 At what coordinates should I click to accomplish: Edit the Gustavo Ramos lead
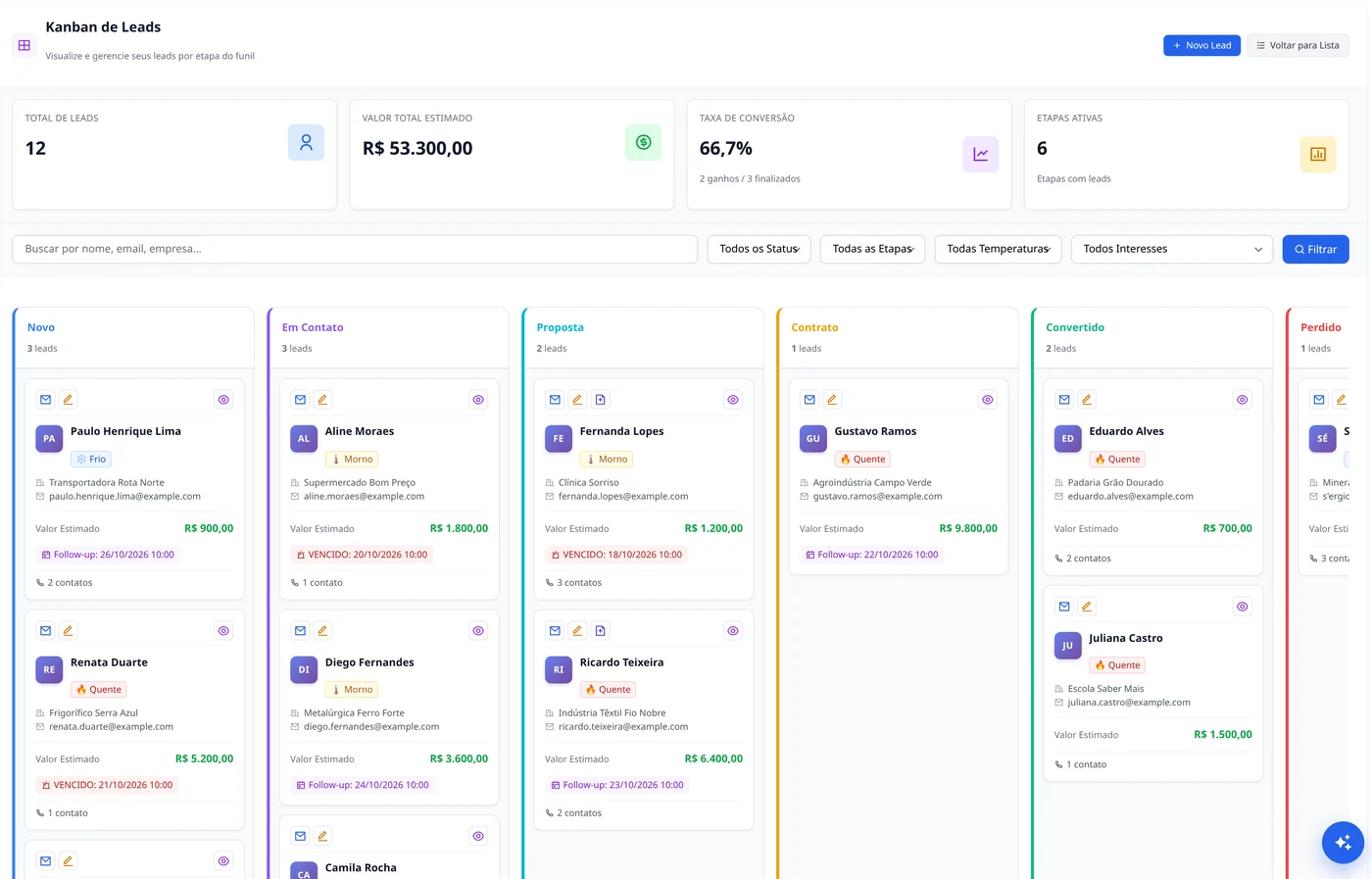(x=832, y=400)
